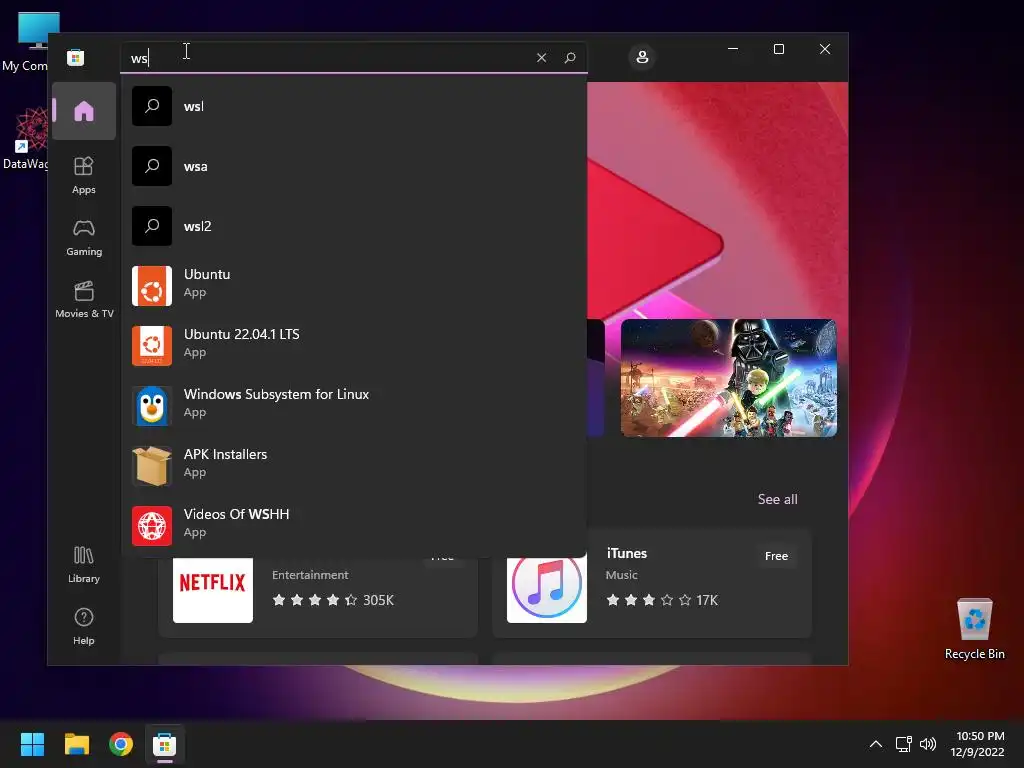
Task: Click the APK Installers box icon
Action: coord(152,466)
